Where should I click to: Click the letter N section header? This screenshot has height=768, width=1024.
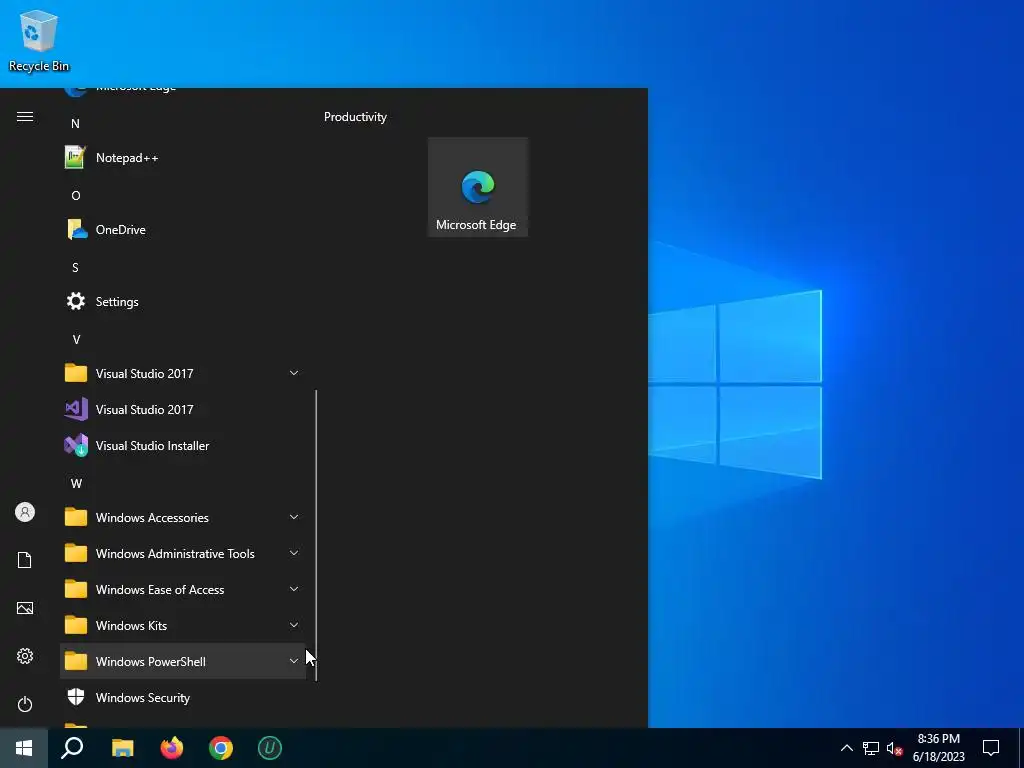(x=75, y=123)
